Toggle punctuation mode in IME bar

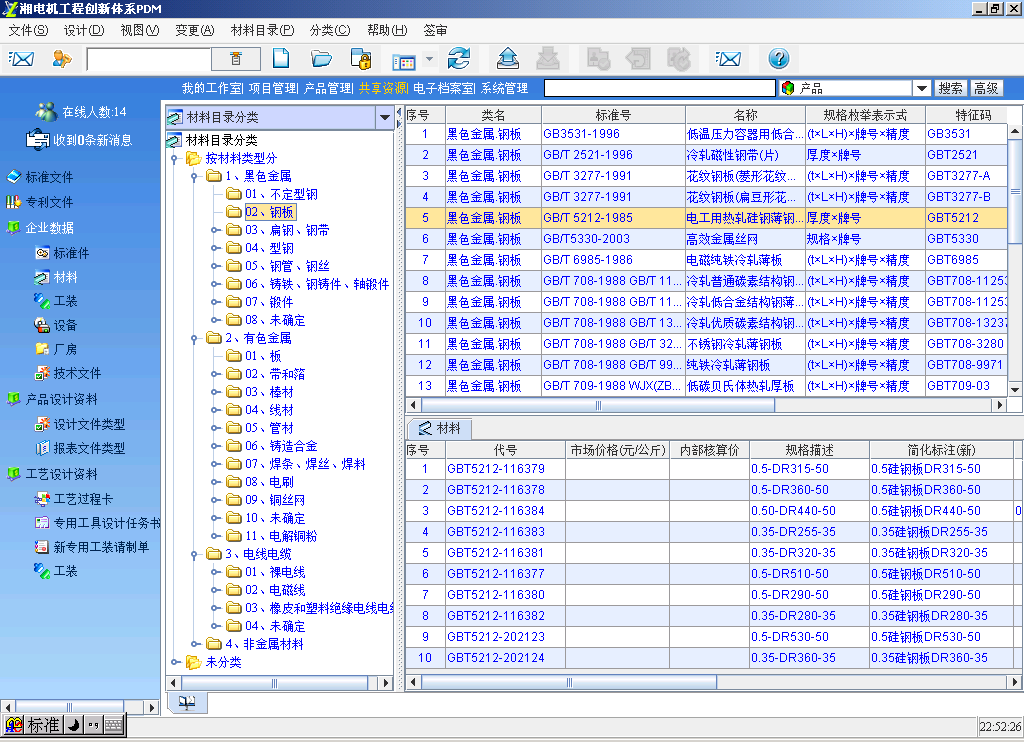pyautogui.click(x=93, y=726)
